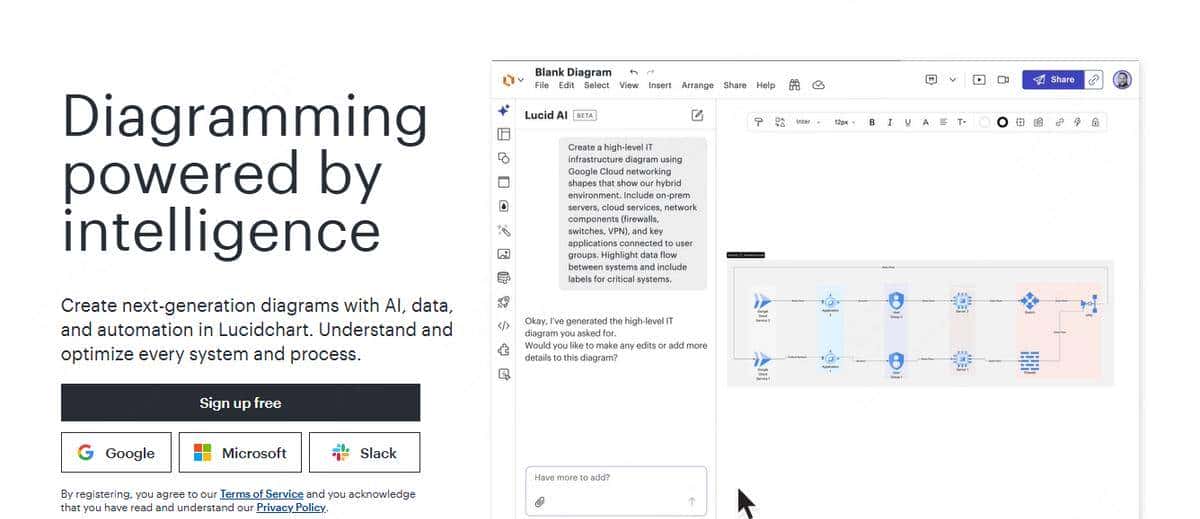Start a new Lucid AI chat
The image size is (1200, 519).
pos(697,115)
